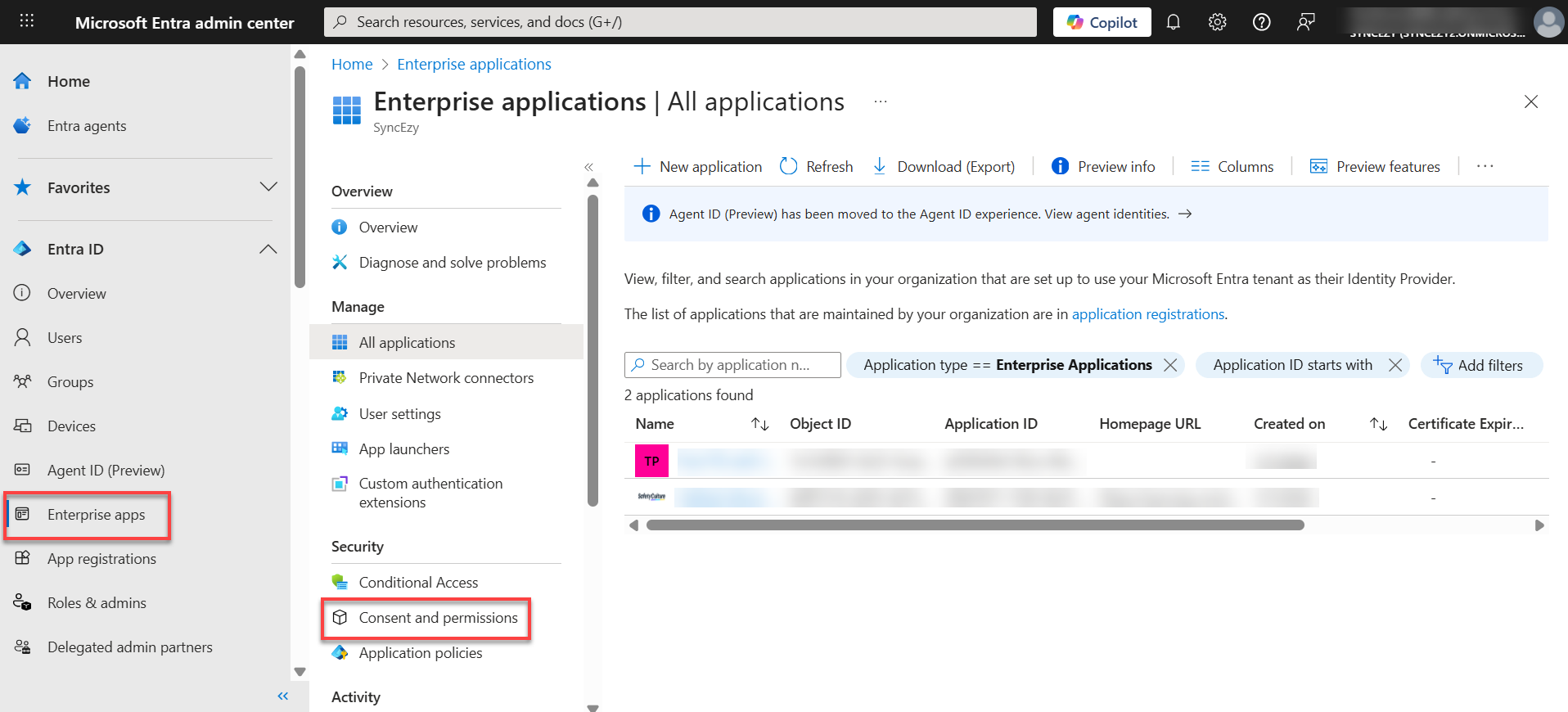Open the feedback icon in the header
This screenshot has height=712, width=1568.
pos(1305,22)
